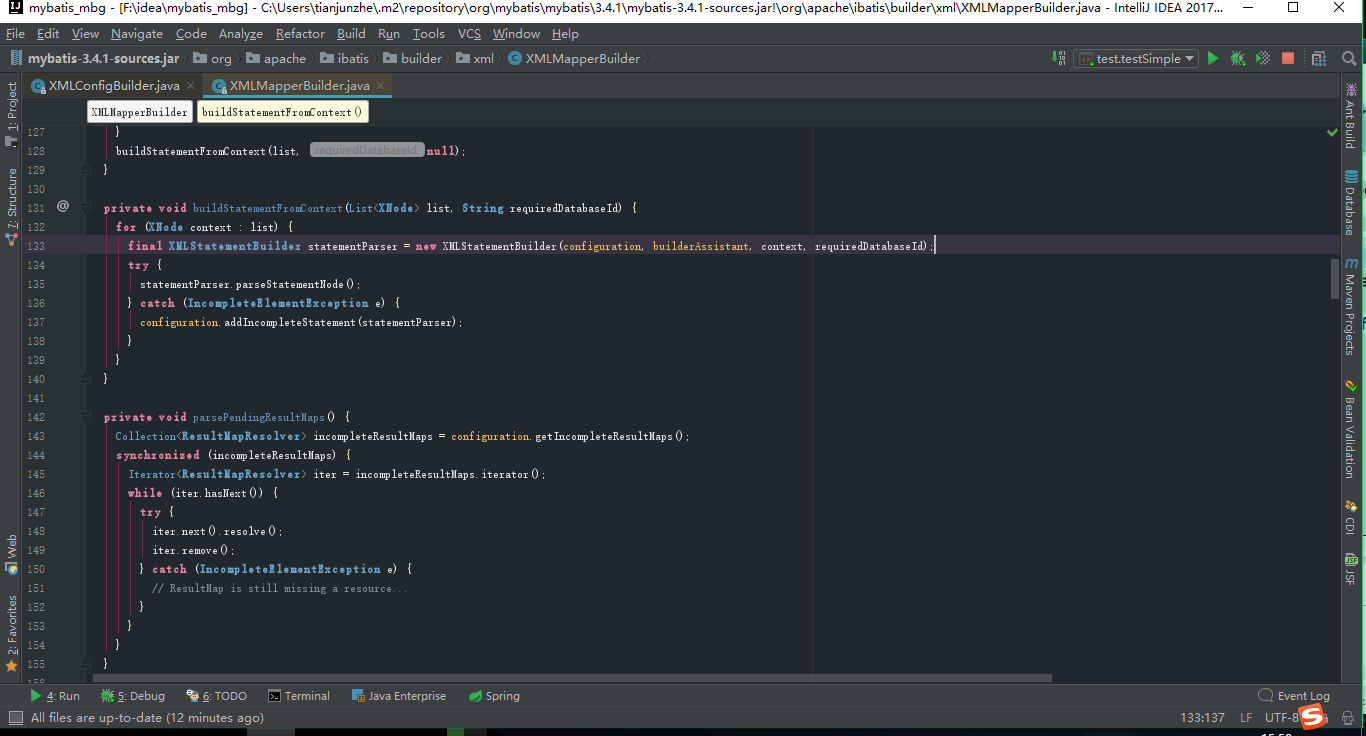Open the test.testSimple run configuration dropdown
The image size is (1366, 736).
[x=1188, y=58]
